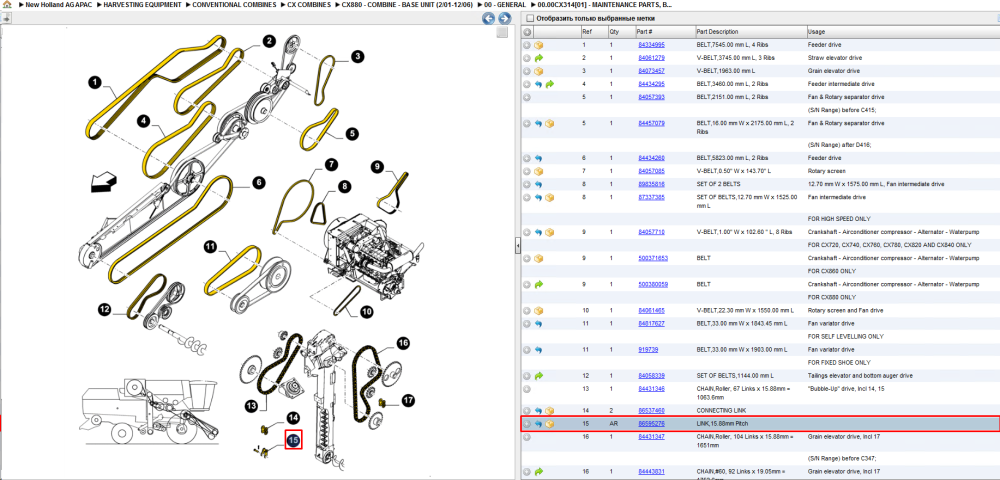Select callout 10 in the diagram
Screen dimensions: 1000x480
tap(367, 312)
